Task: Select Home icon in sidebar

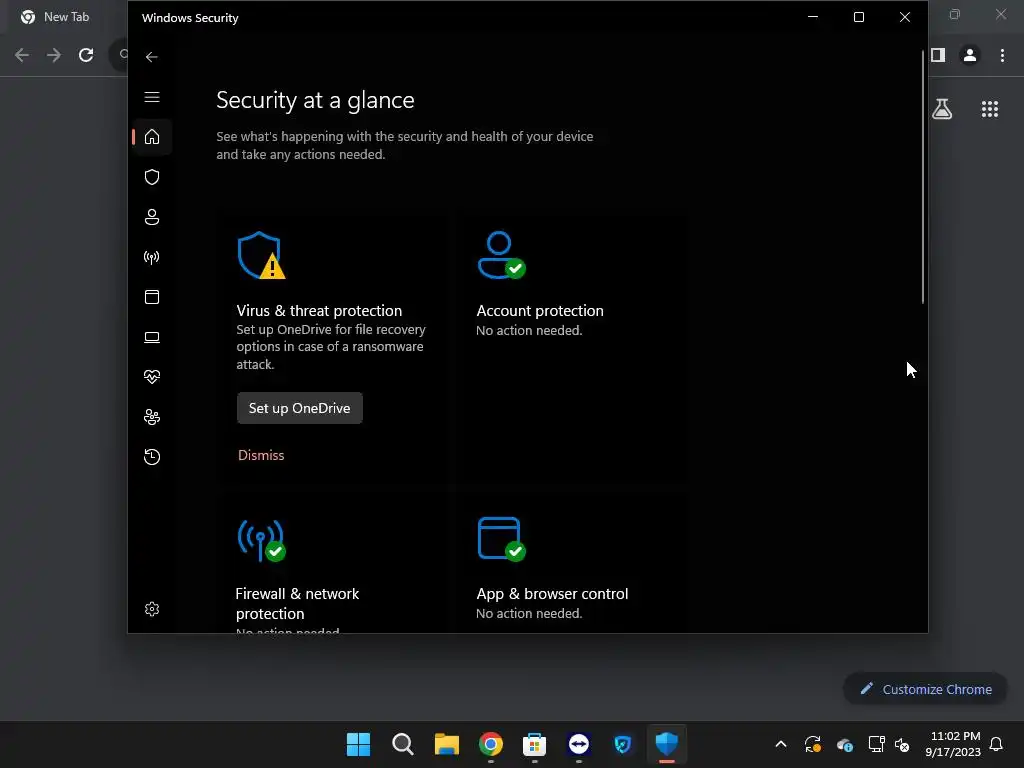Action: 152,137
